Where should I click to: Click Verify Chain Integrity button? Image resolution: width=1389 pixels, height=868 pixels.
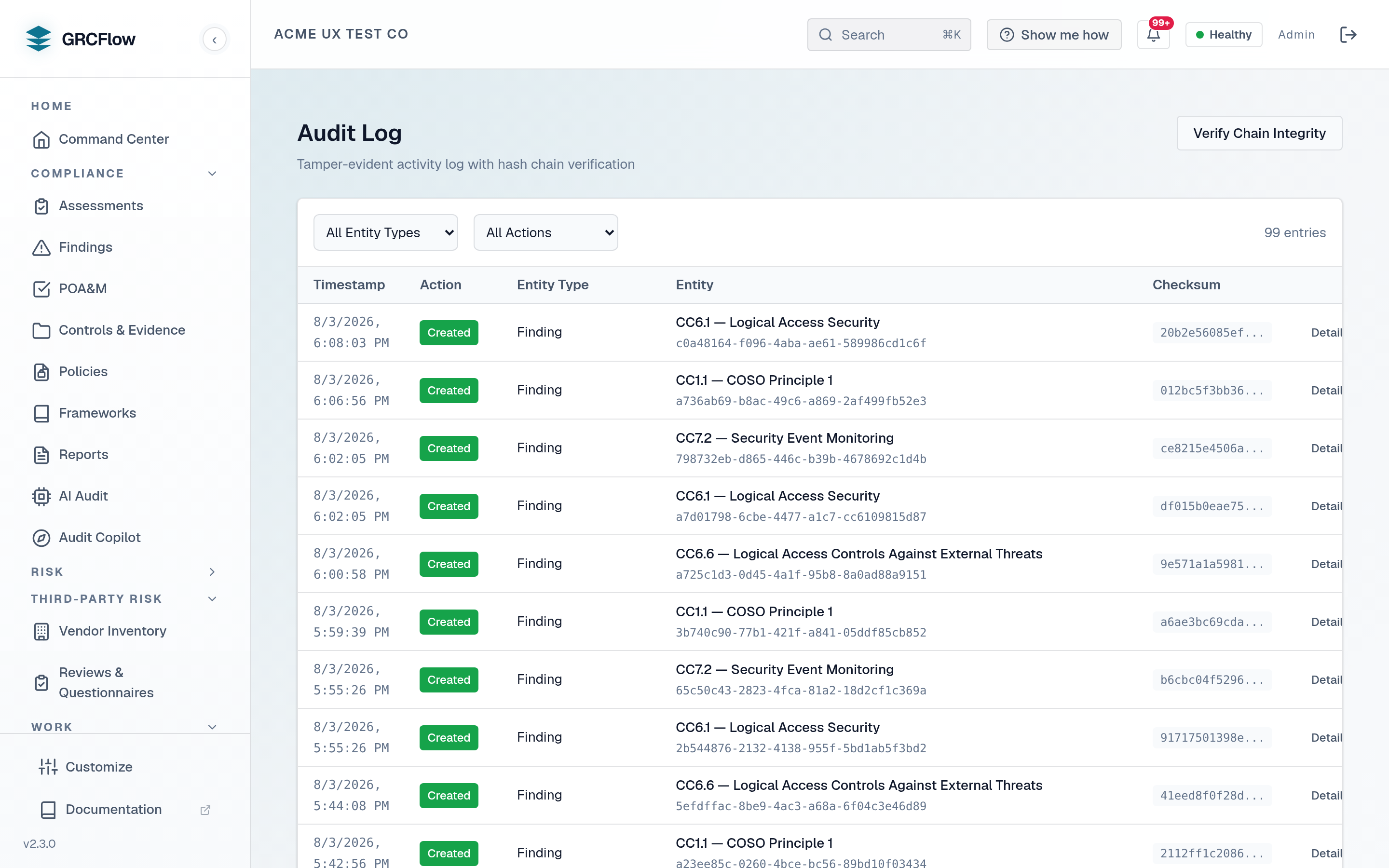tap(1259, 133)
